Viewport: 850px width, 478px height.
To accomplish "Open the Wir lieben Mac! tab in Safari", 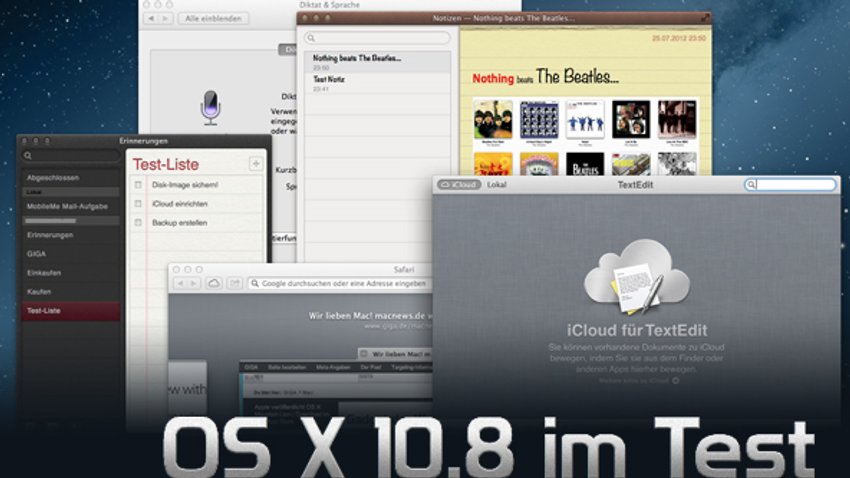I will click(395, 354).
